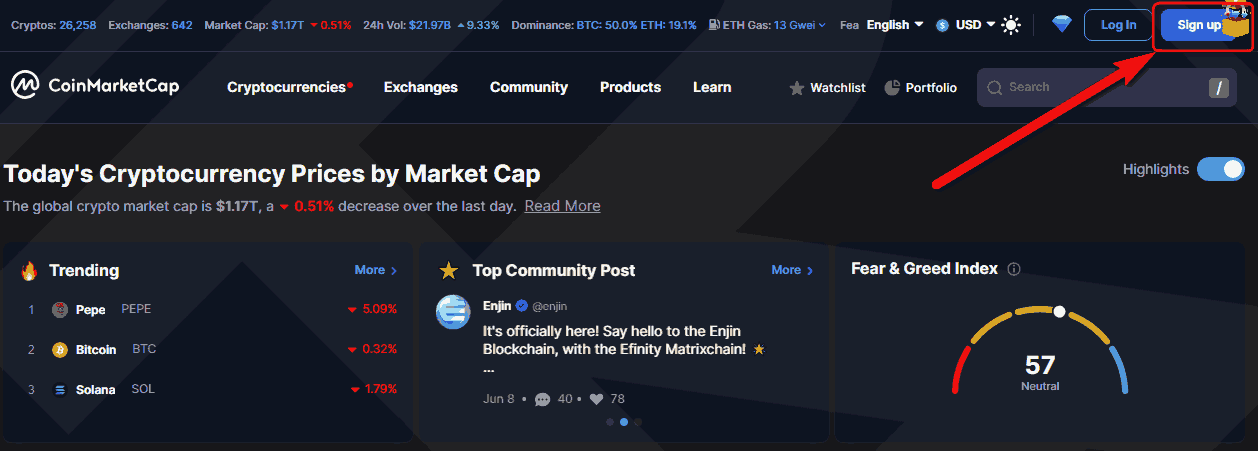Viewport: 1258px width, 451px height.
Task: Open the Community menu
Action: tap(529, 87)
